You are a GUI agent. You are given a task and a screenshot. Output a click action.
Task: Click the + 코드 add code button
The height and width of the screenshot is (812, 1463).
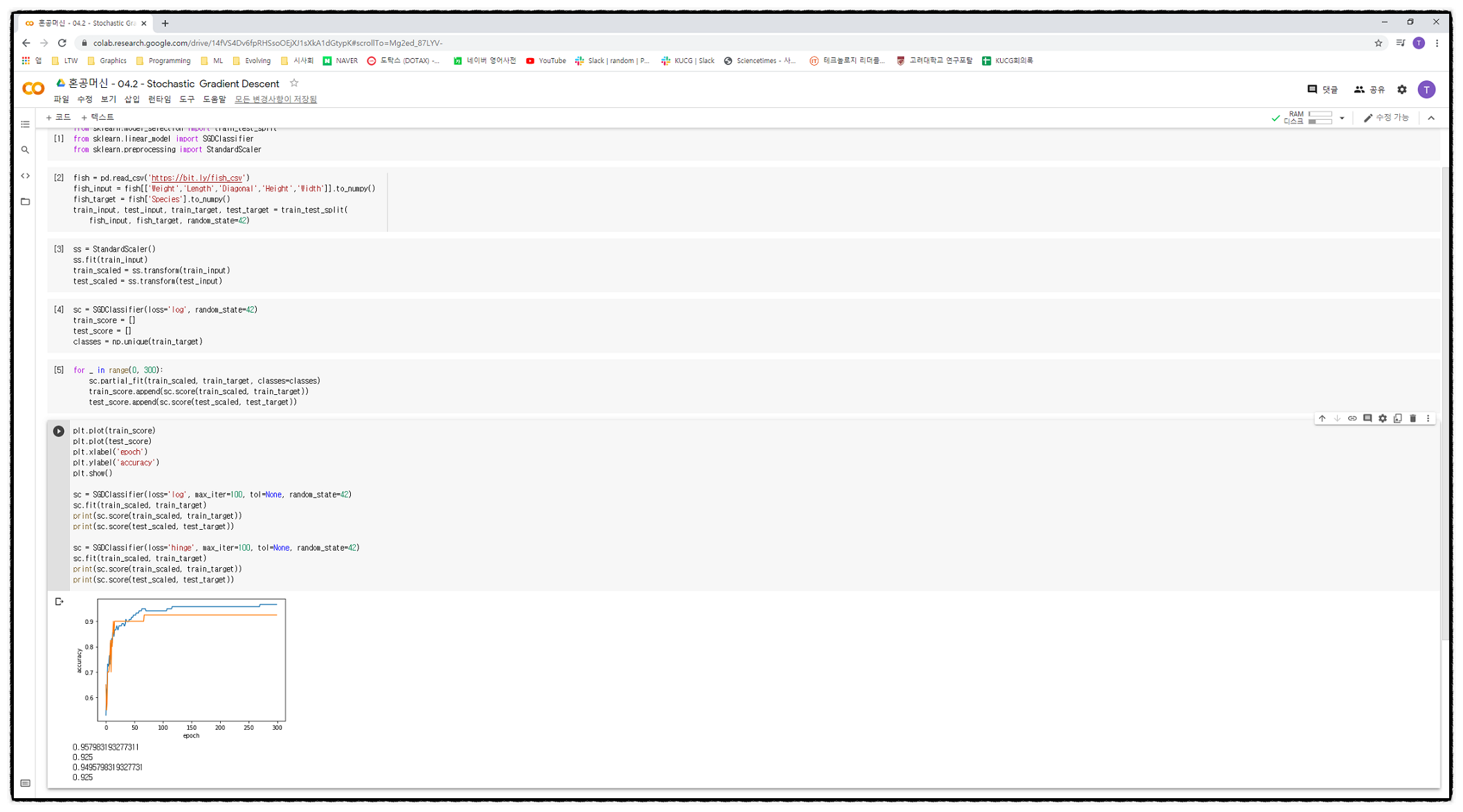pyautogui.click(x=59, y=118)
